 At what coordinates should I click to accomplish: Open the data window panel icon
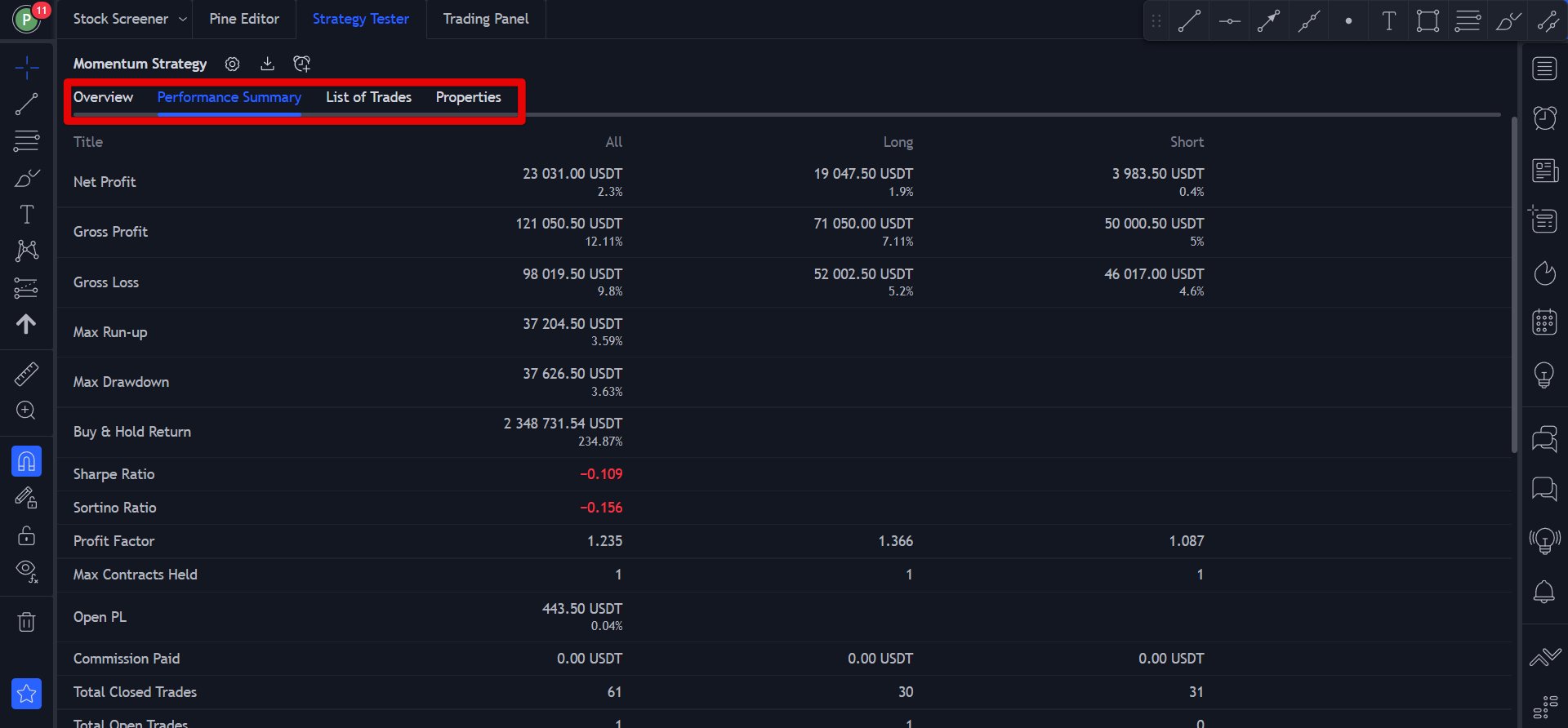tap(1544, 219)
